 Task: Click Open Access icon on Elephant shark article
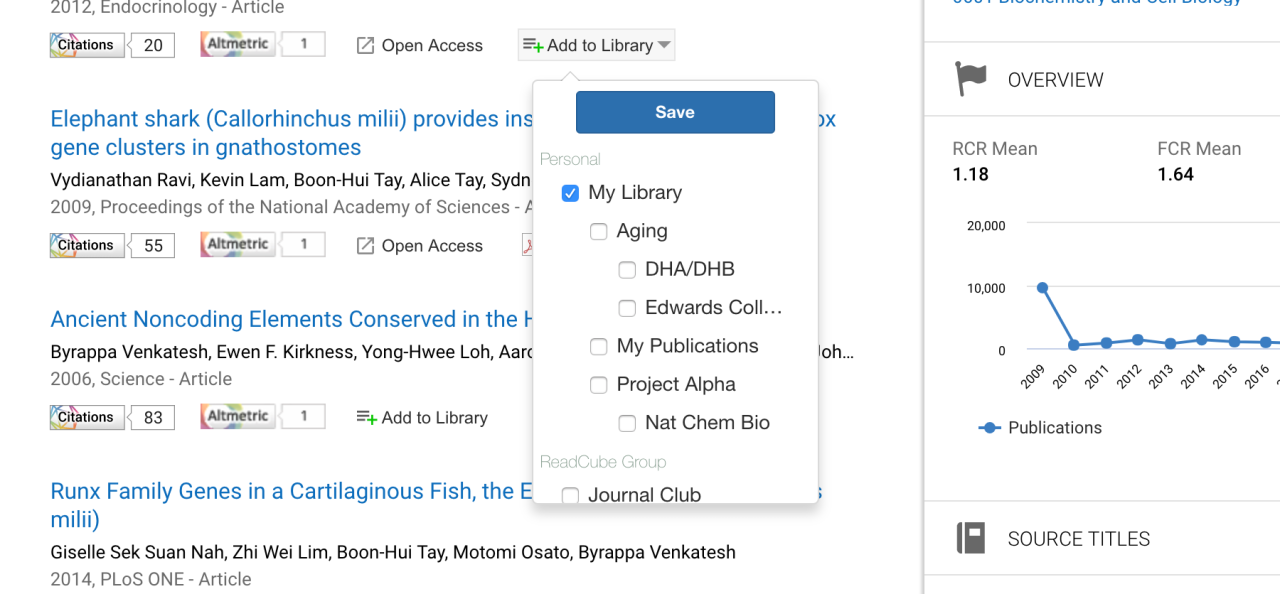coord(366,246)
